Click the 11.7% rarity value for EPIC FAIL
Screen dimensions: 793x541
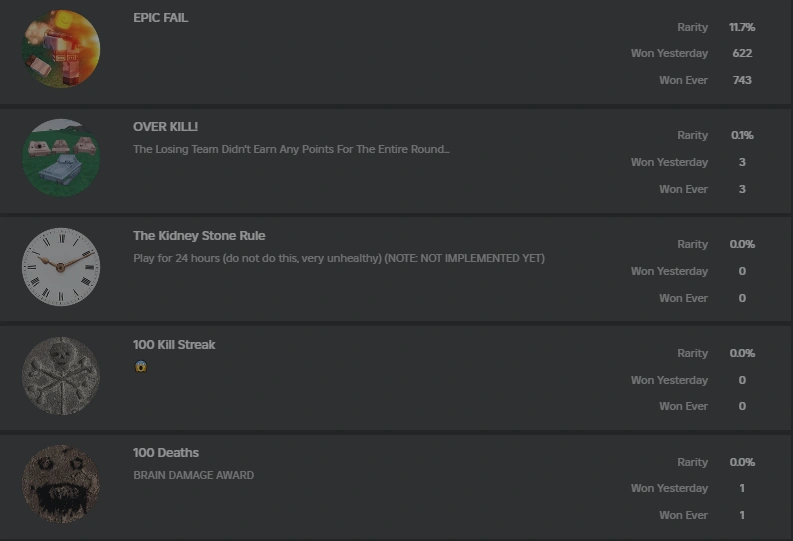tap(742, 27)
